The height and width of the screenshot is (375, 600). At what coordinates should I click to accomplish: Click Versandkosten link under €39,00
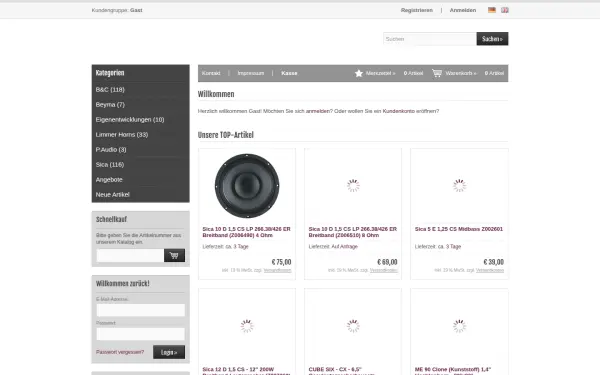click(x=490, y=270)
